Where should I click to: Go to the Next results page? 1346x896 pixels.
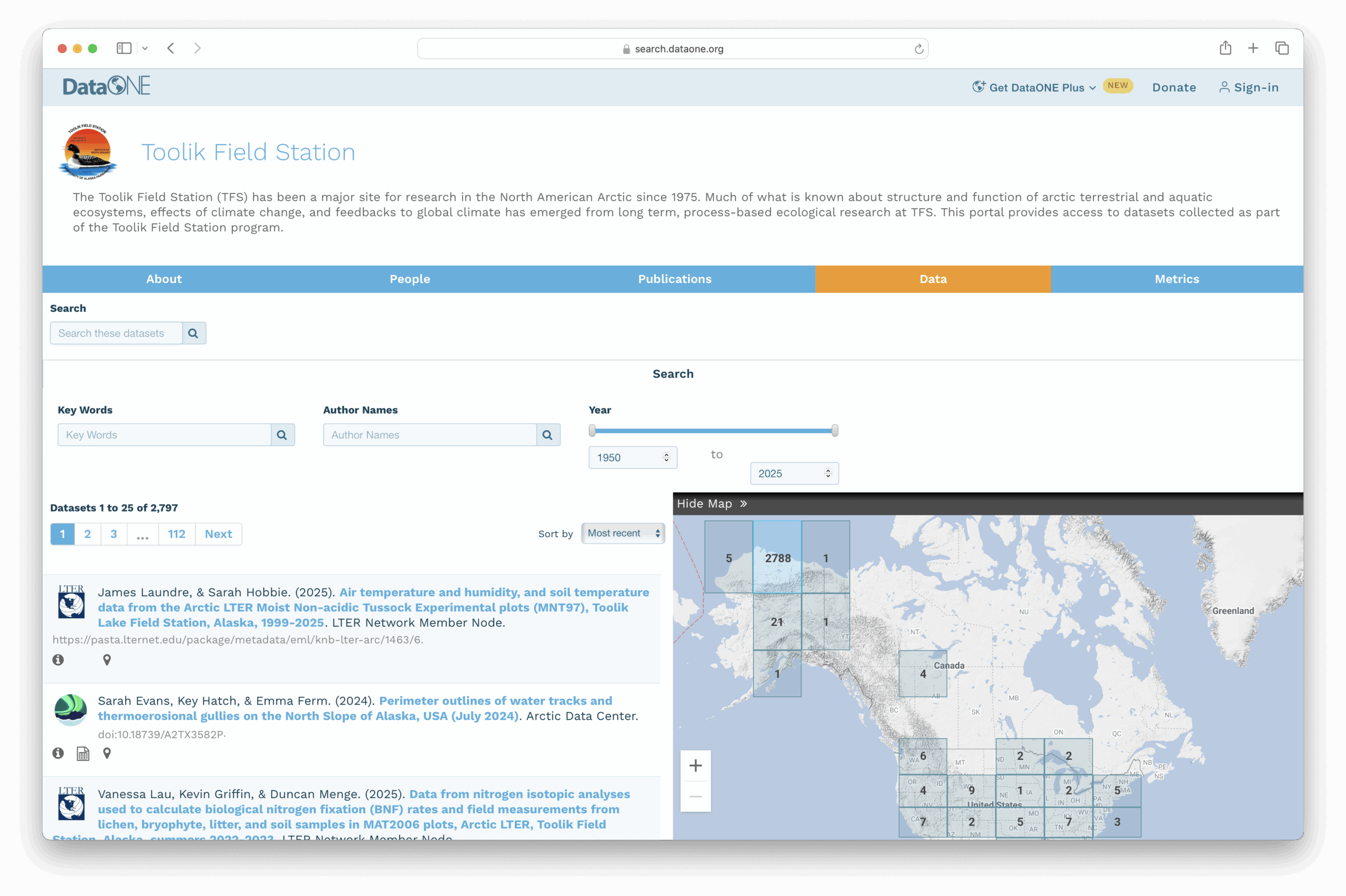coord(218,534)
